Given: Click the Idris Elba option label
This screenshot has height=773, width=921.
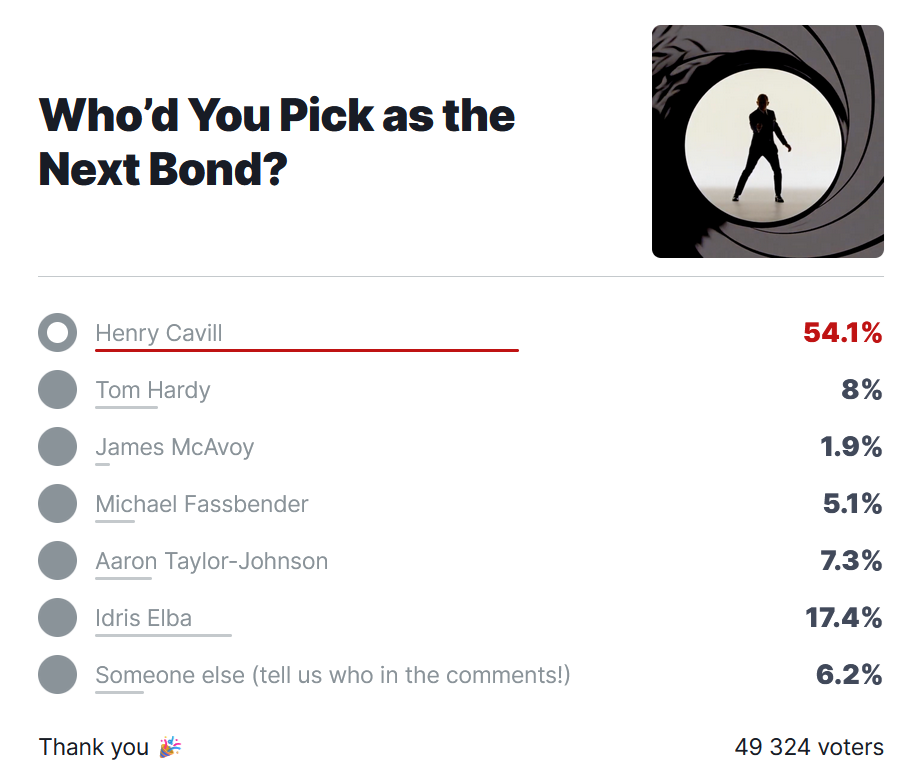Looking at the screenshot, I should point(143,618).
